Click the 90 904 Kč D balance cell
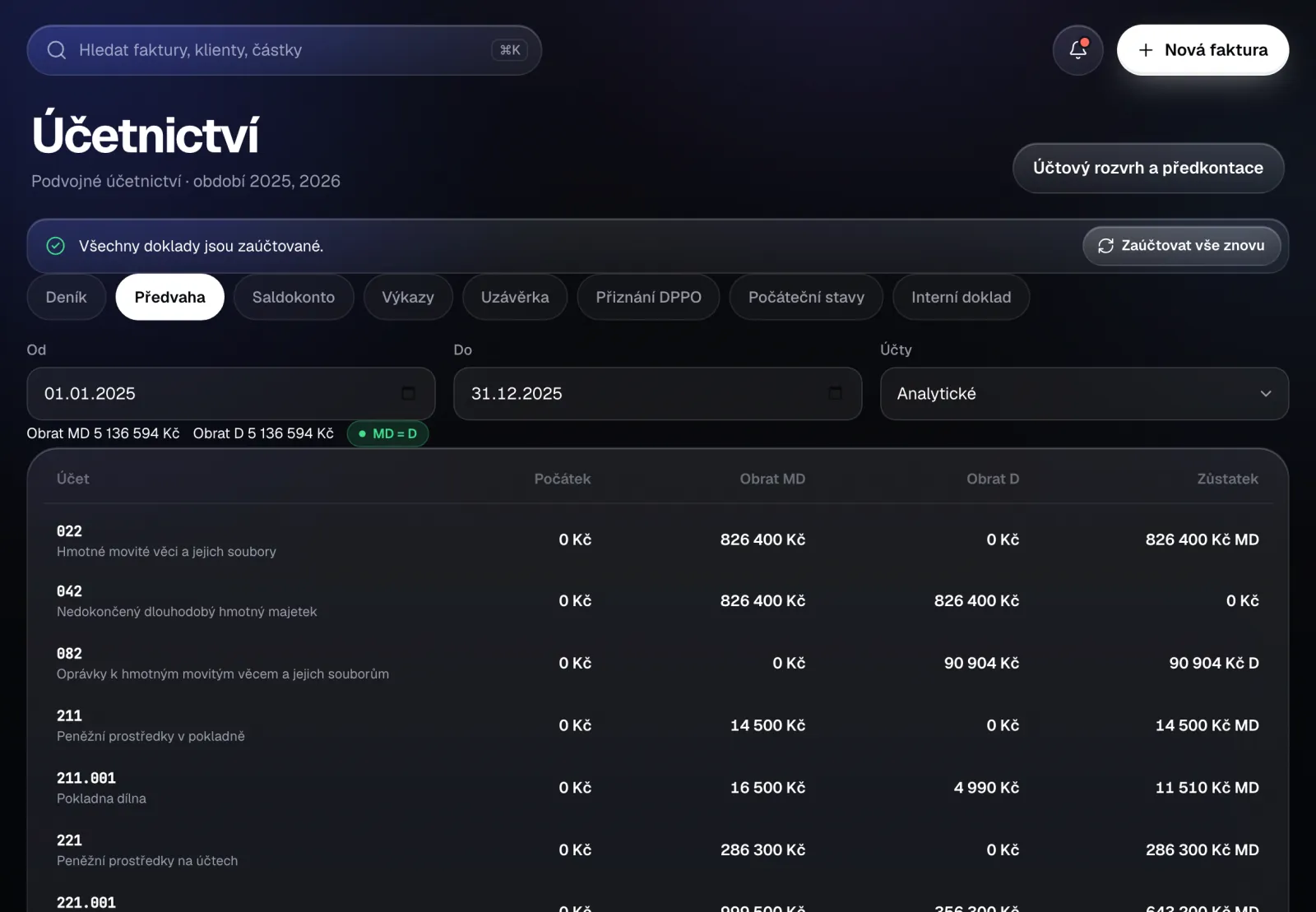1316x912 pixels. [1214, 663]
